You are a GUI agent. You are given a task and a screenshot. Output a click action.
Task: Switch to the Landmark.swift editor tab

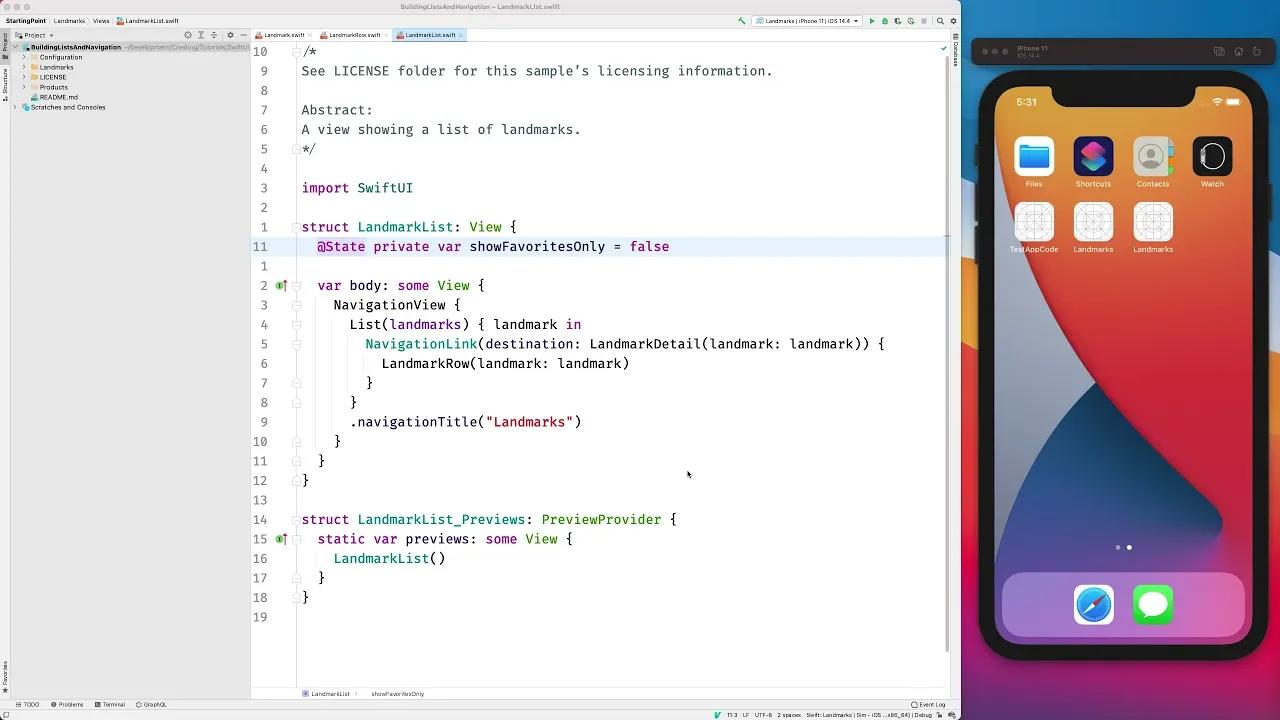pos(284,35)
